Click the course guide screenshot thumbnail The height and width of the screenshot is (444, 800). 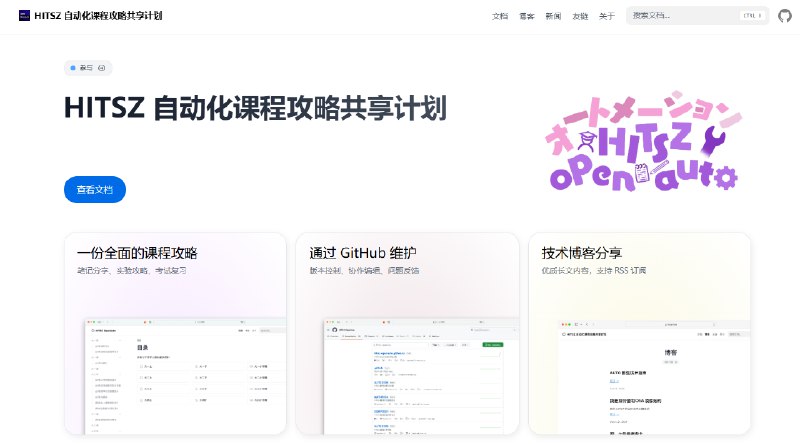tap(186, 377)
